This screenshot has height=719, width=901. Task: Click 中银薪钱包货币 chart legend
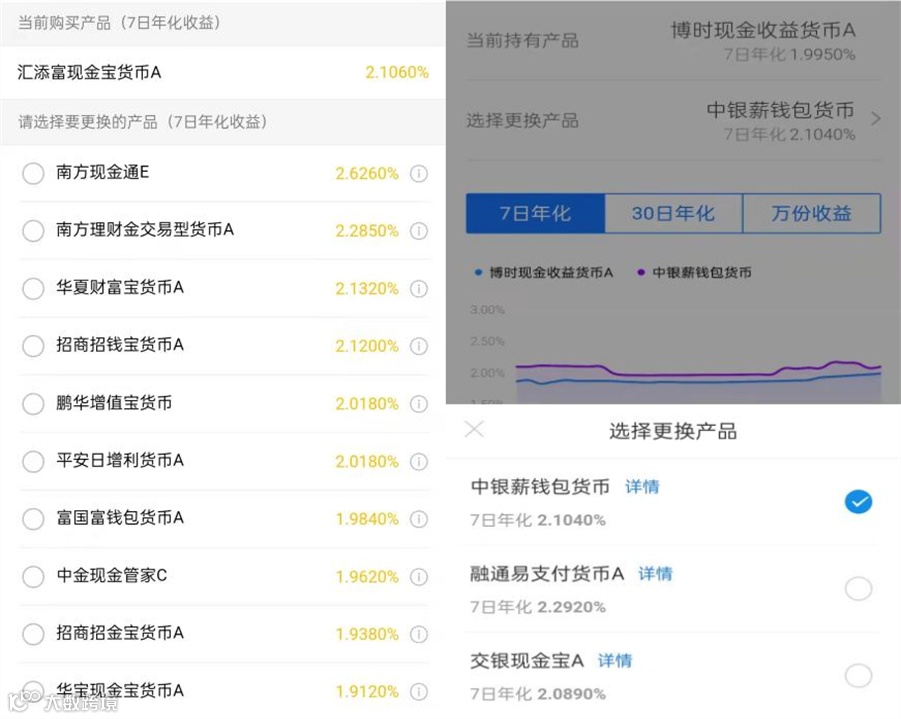click(695, 272)
